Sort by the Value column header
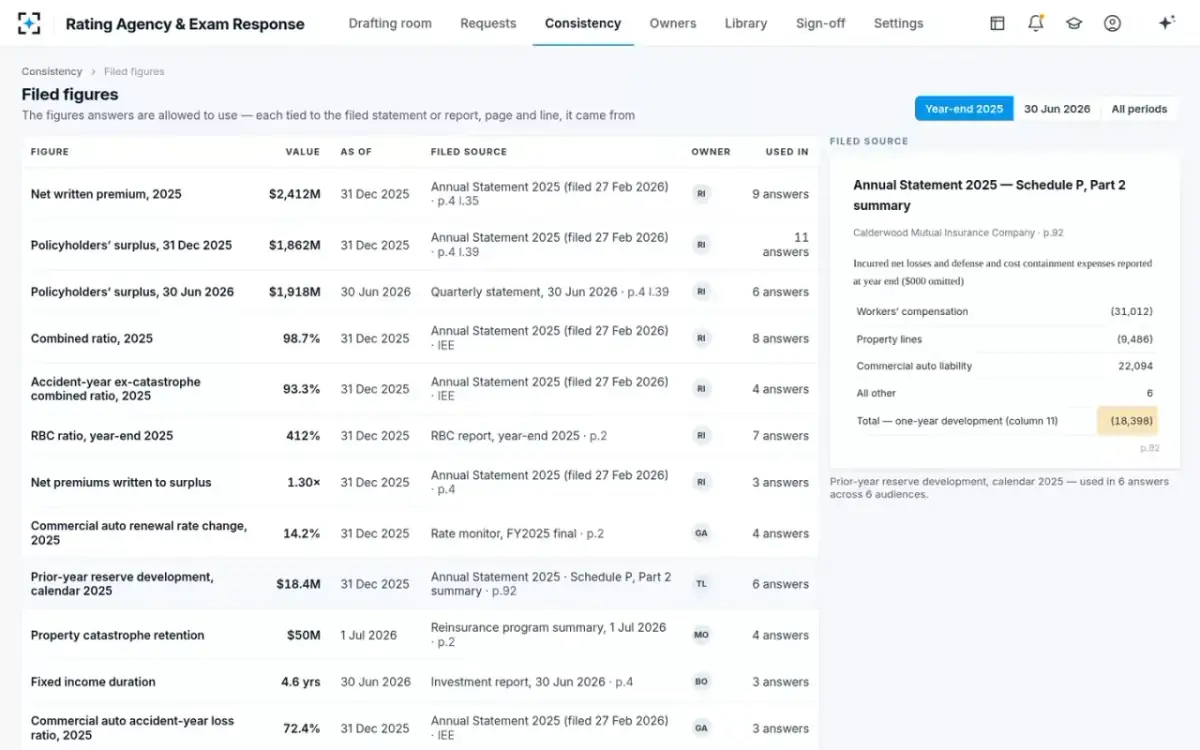The height and width of the screenshot is (750, 1200). [303, 152]
